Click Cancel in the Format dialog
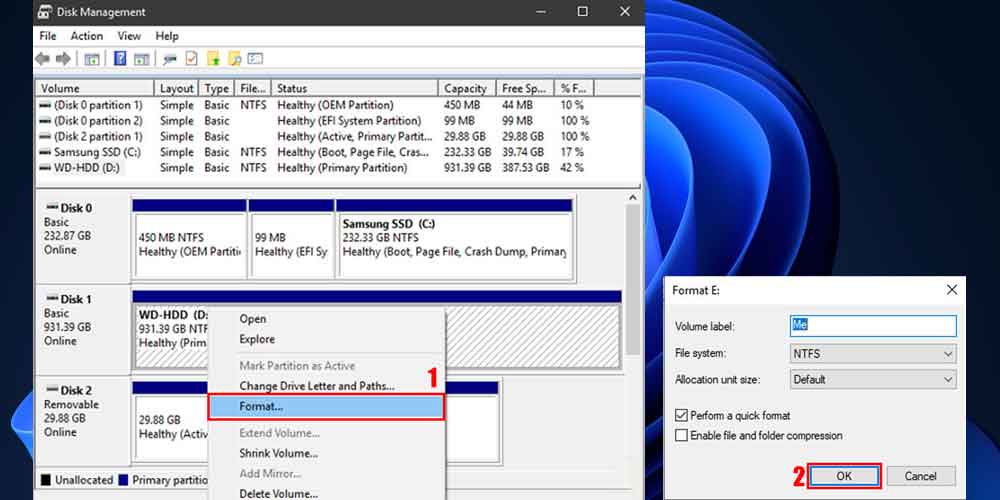The width and height of the screenshot is (1000, 500). [x=921, y=476]
